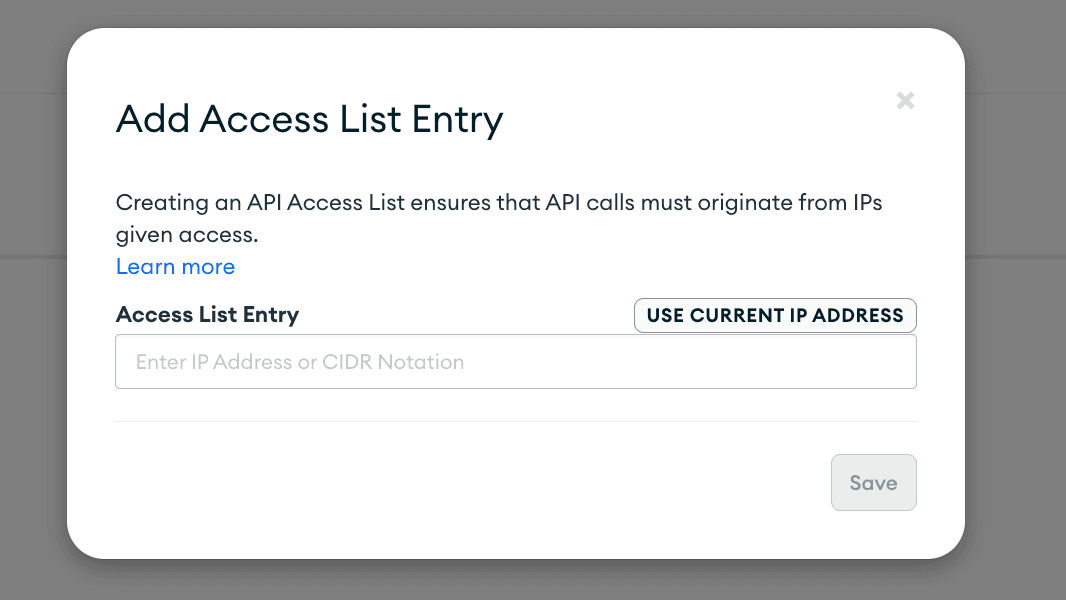This screenshot has width=1066, height=600.
Task: Autofill entry with your current IP address
Action: pyautogui.click(x=774, y=315)
